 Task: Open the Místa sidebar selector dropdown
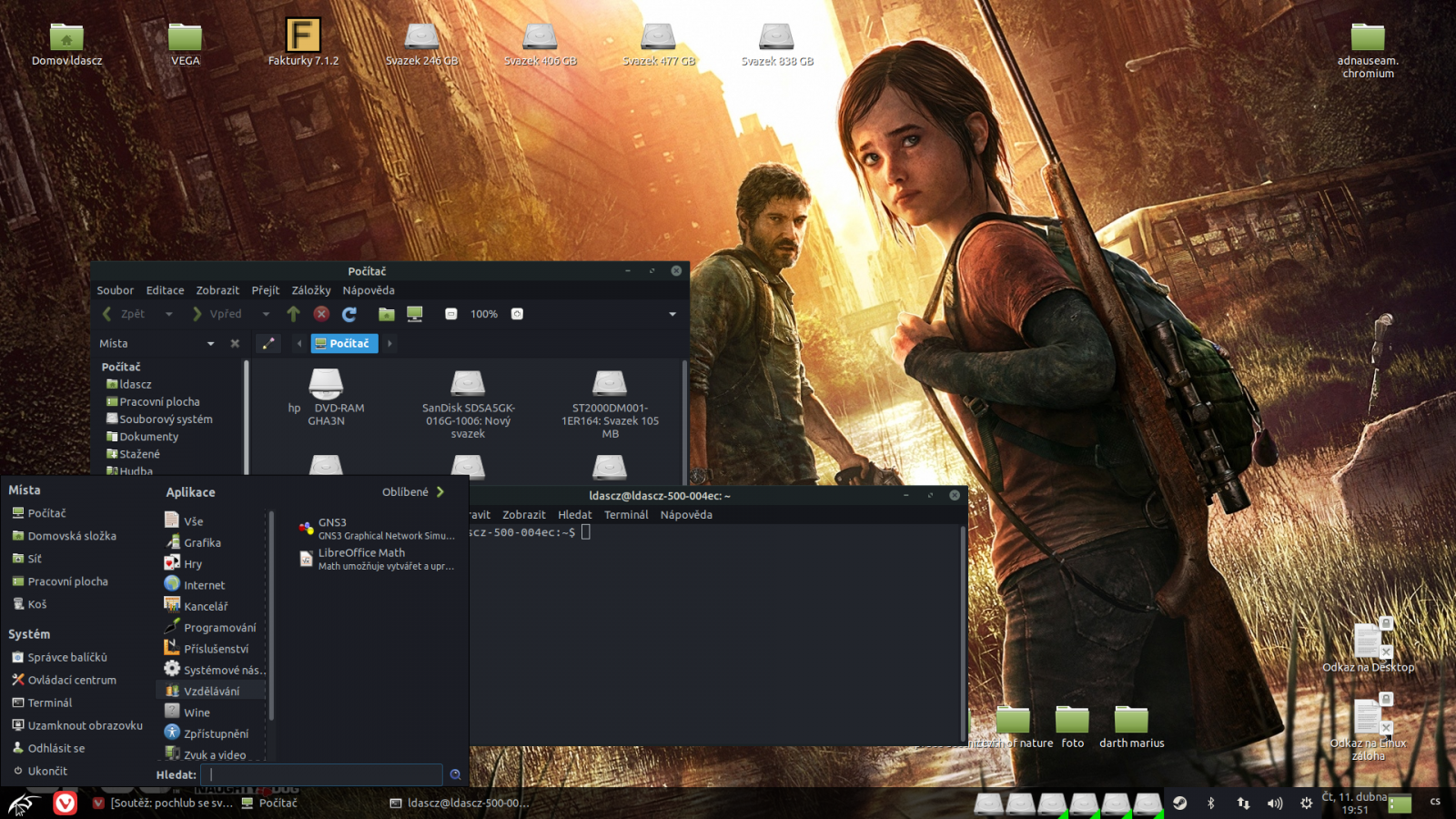pyautogui.click(x=210, y=343)
